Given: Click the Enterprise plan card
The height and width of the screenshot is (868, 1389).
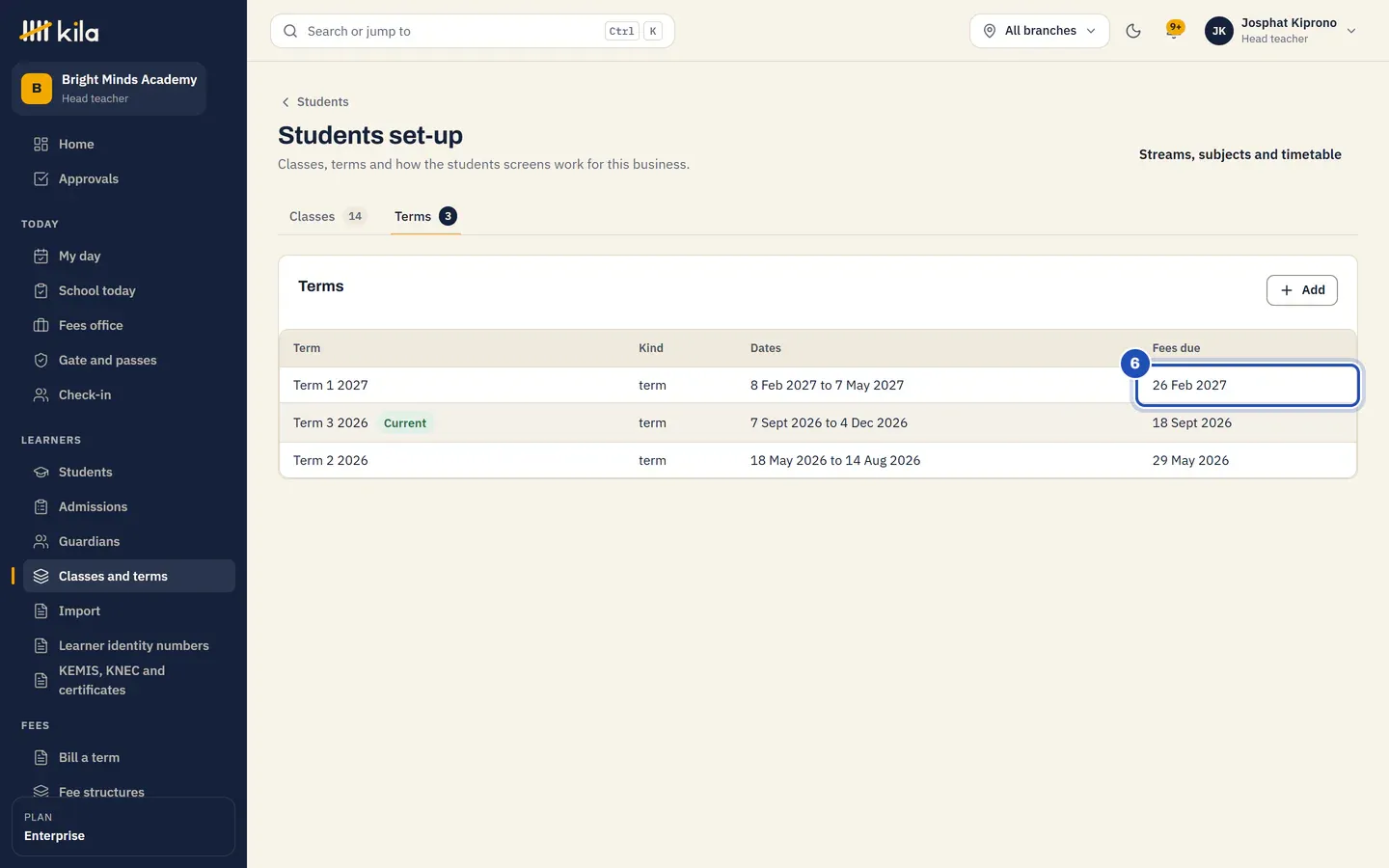Looking at the screenshot, I should point(123,827).
